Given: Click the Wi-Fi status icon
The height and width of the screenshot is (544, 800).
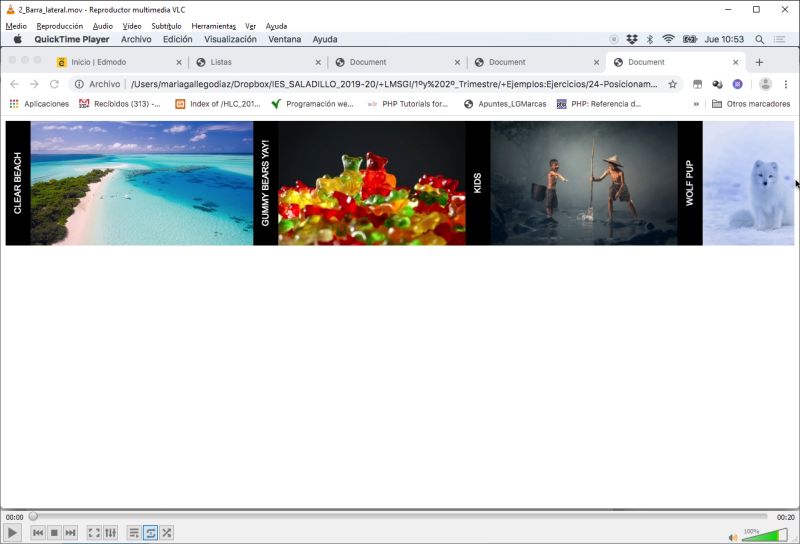Looking at the screenshot, I should 668,39.
